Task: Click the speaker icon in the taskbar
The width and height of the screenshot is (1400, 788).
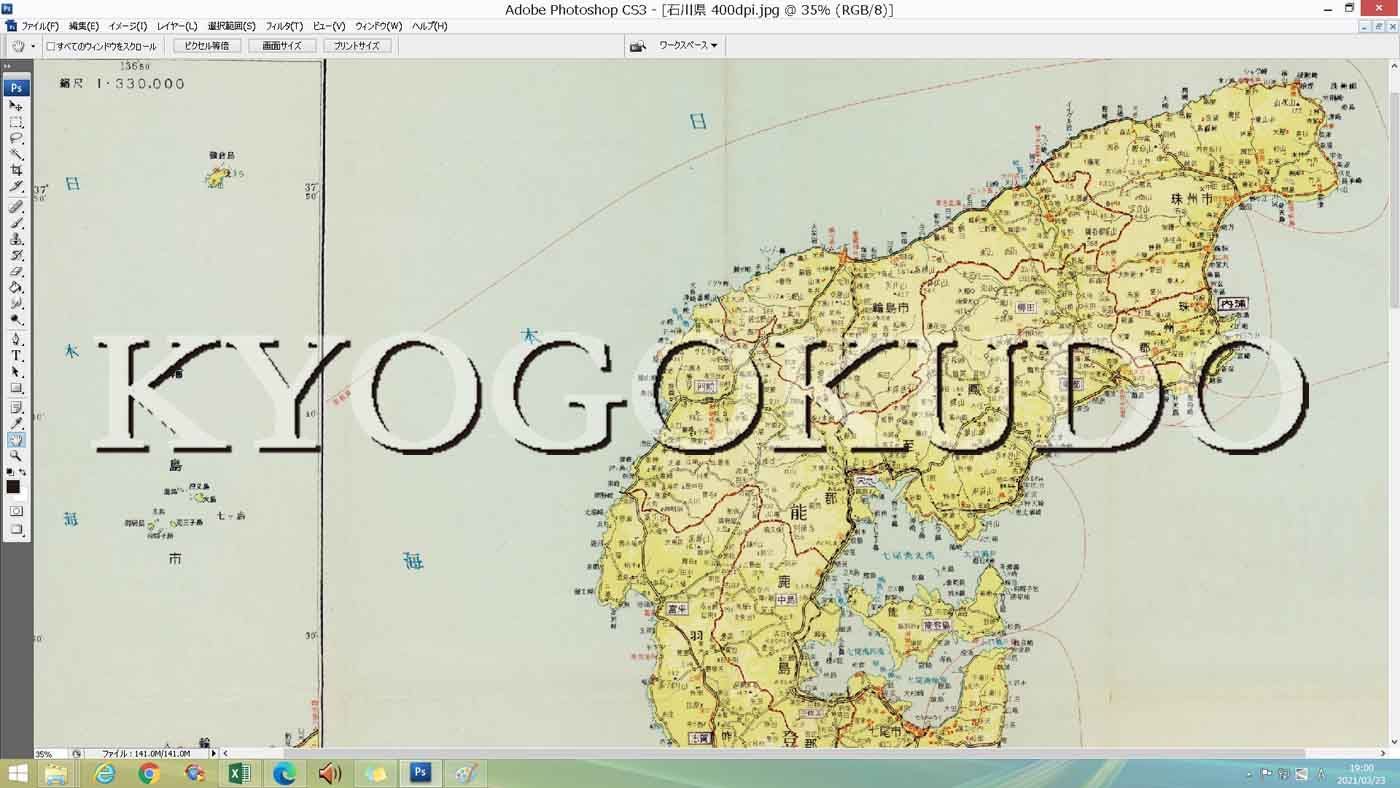Action: click(330, 773)
